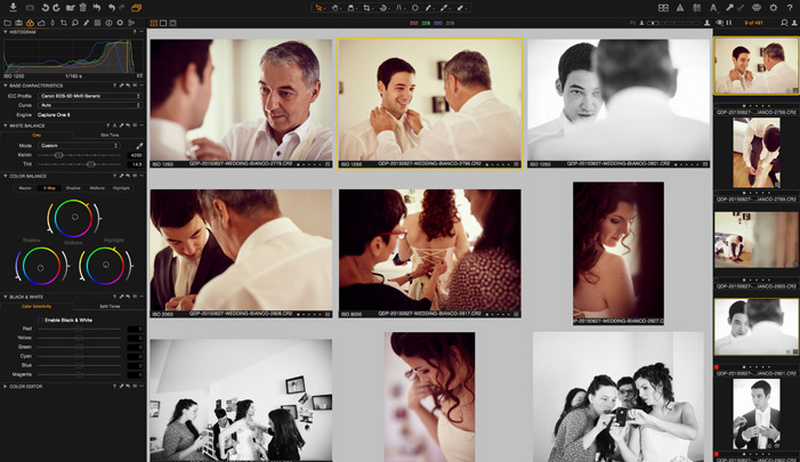
Task: Click the Undo arrow icon
Action: [x=111, y=8]
